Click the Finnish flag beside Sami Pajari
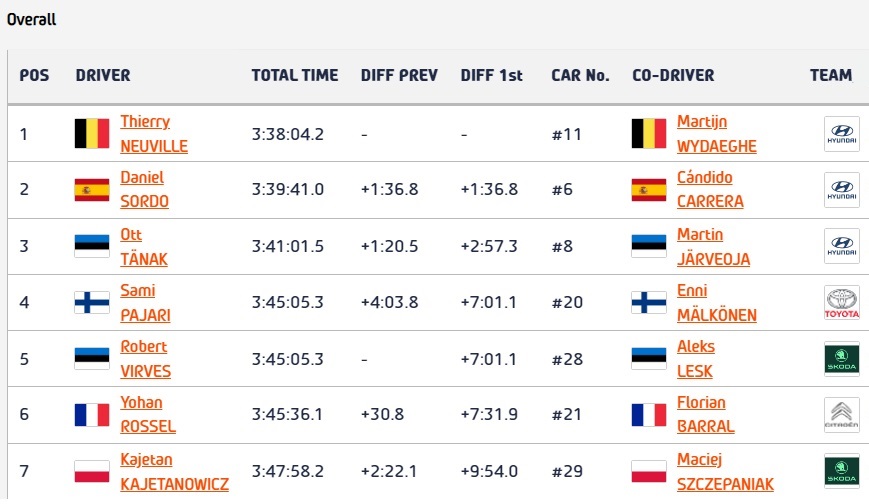The image size is (869, 504). pos(92,303)
